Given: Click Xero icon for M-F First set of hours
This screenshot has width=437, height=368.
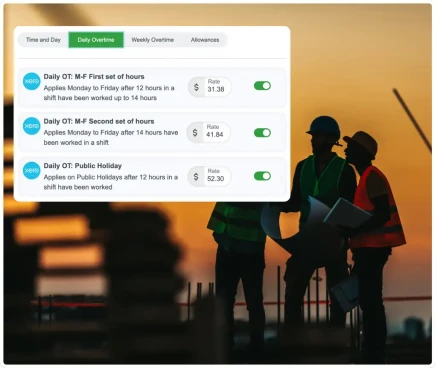Looking at the screenshot, I should click(x=32, y=81).
